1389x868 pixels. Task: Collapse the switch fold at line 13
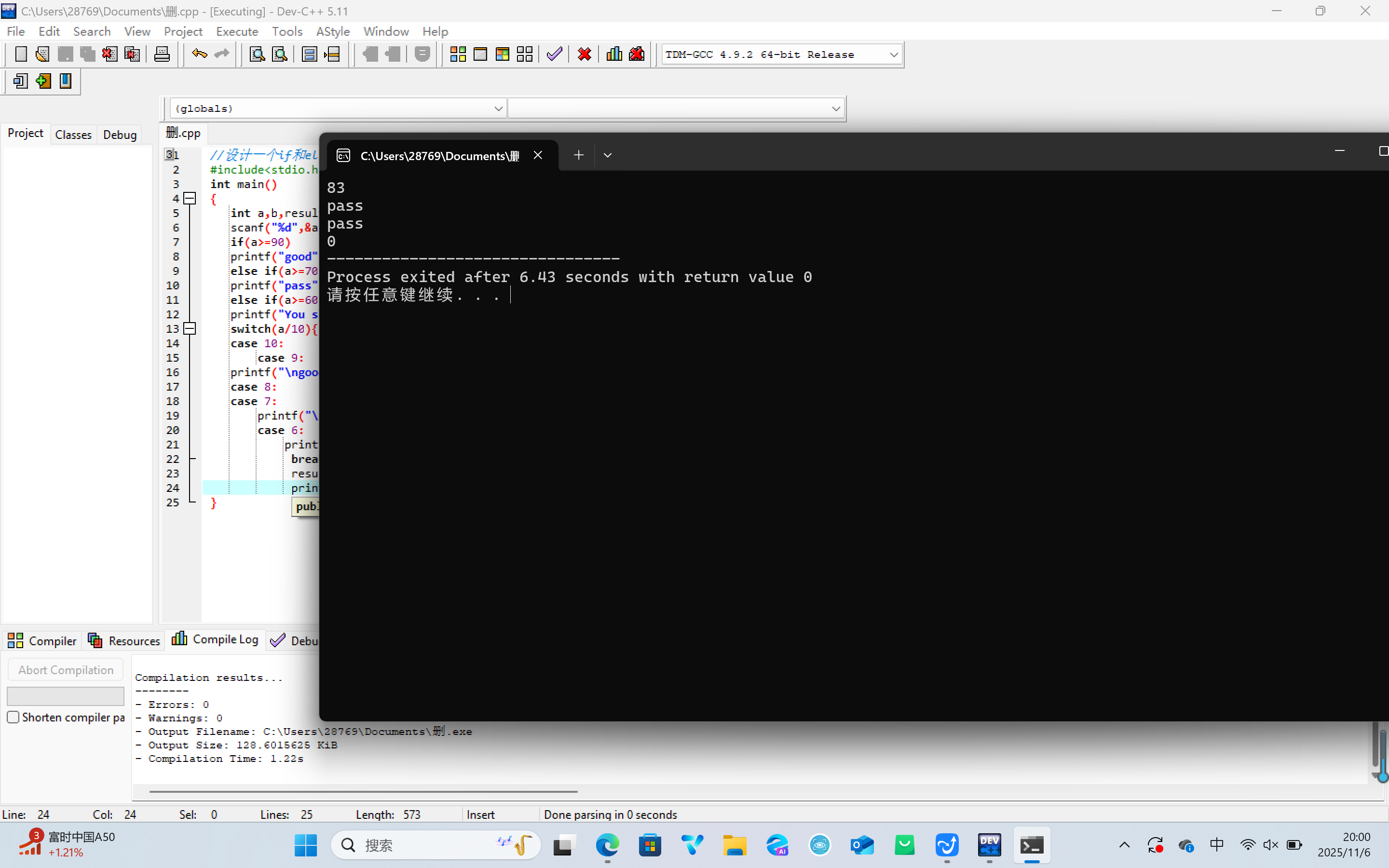pyautogui.click(x=190, y=329)
